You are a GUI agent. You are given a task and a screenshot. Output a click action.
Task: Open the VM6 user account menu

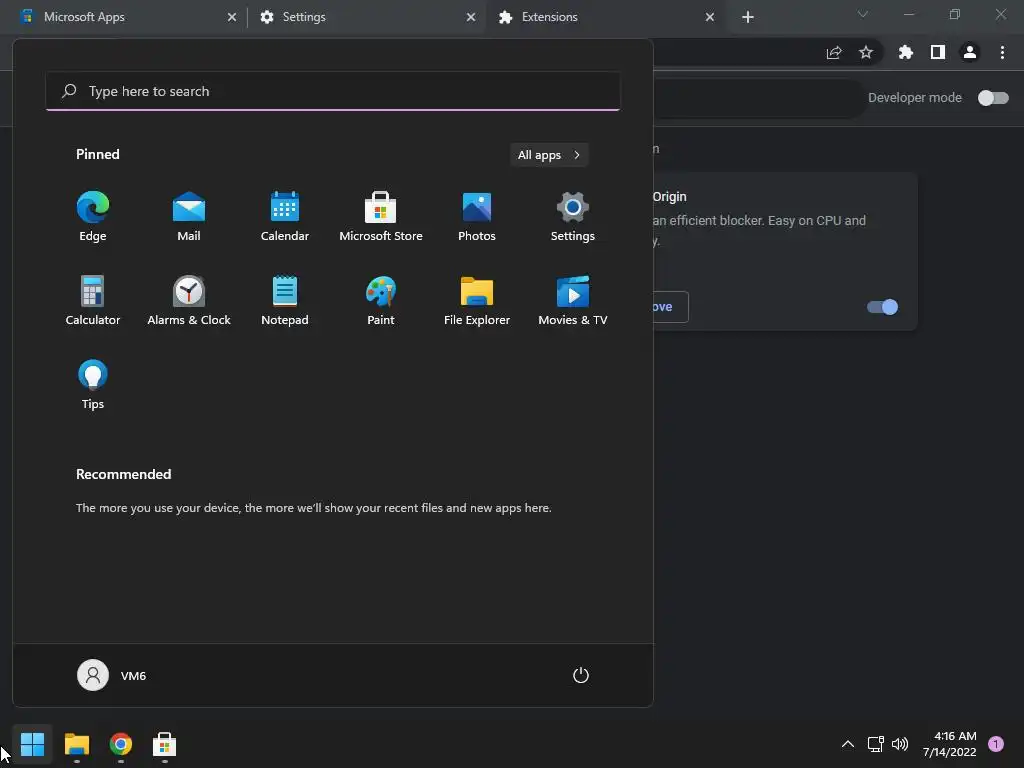112,675
